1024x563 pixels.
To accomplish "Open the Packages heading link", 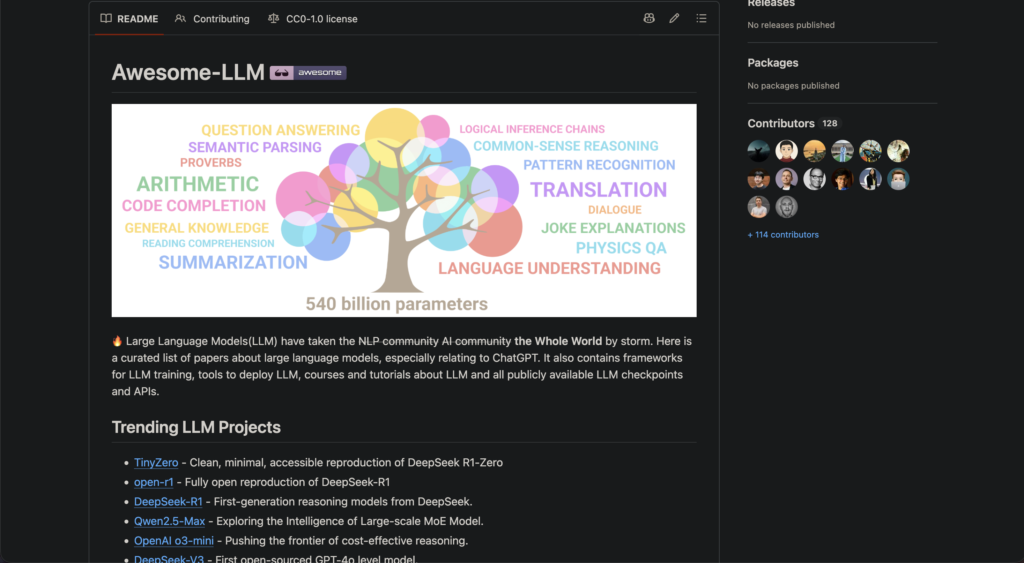I will pos(773,63).
